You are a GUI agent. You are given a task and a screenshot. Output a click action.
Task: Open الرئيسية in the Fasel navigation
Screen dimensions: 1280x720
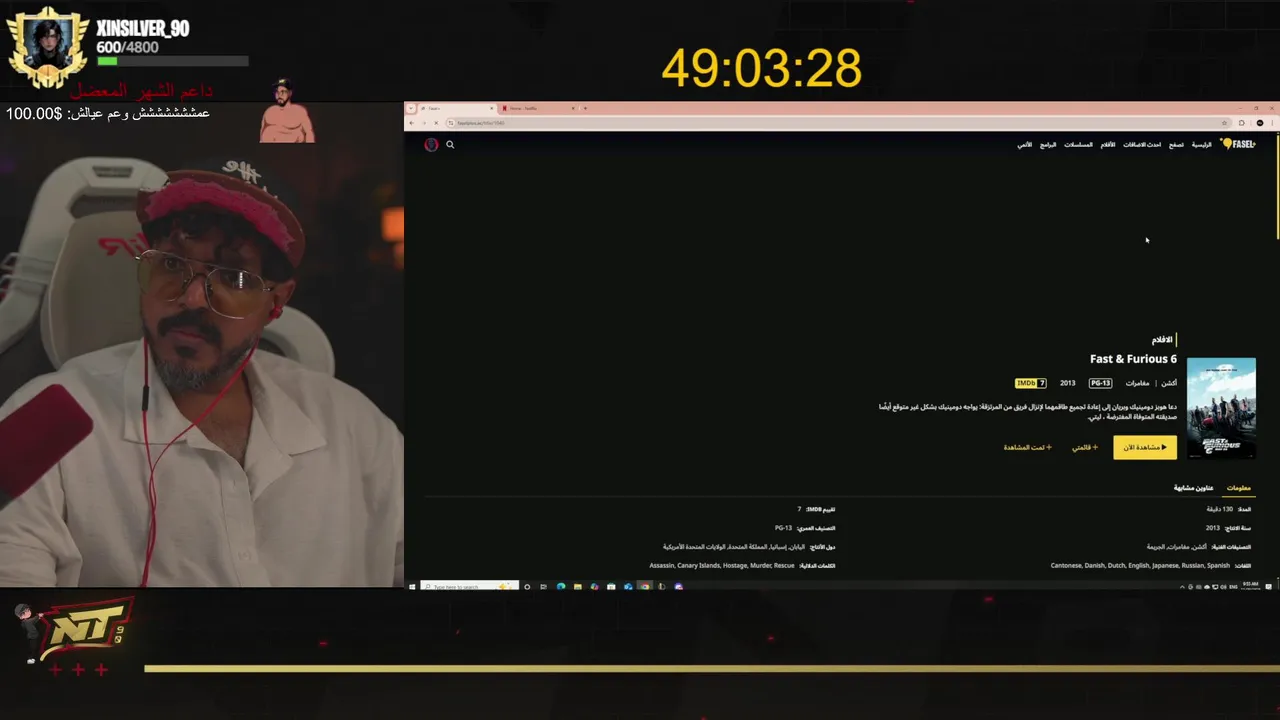click(1201, 145)
